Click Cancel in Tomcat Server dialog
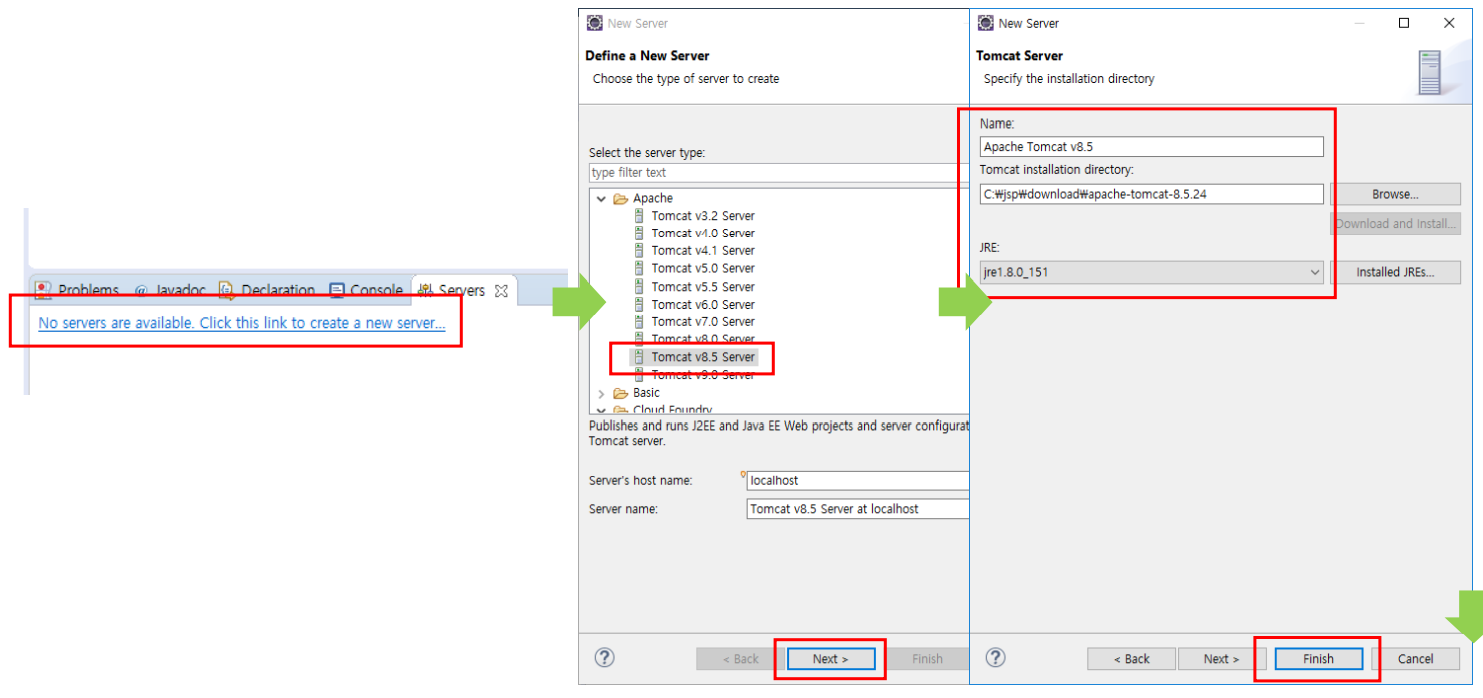Screen dimensions: 1483x698 click(x=1415, y=659)
